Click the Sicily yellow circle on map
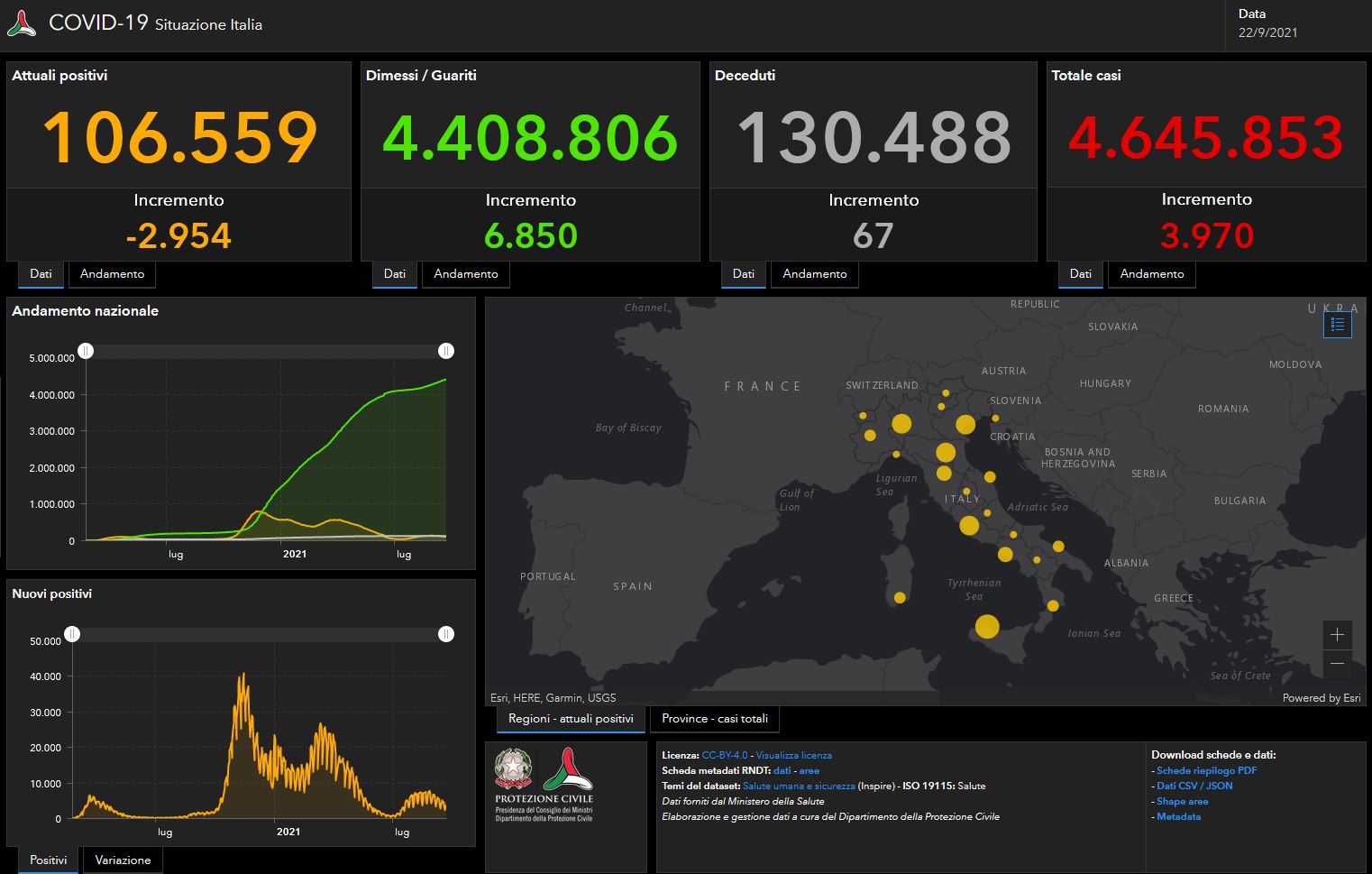Image resolution: width=1372 pixels, height=874 pixels. 987,626
